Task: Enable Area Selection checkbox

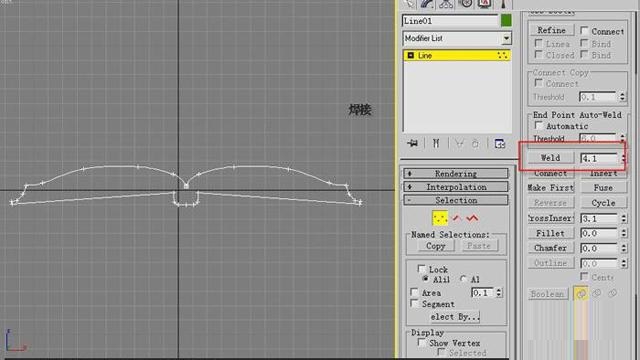Action: tap(414, 292)
